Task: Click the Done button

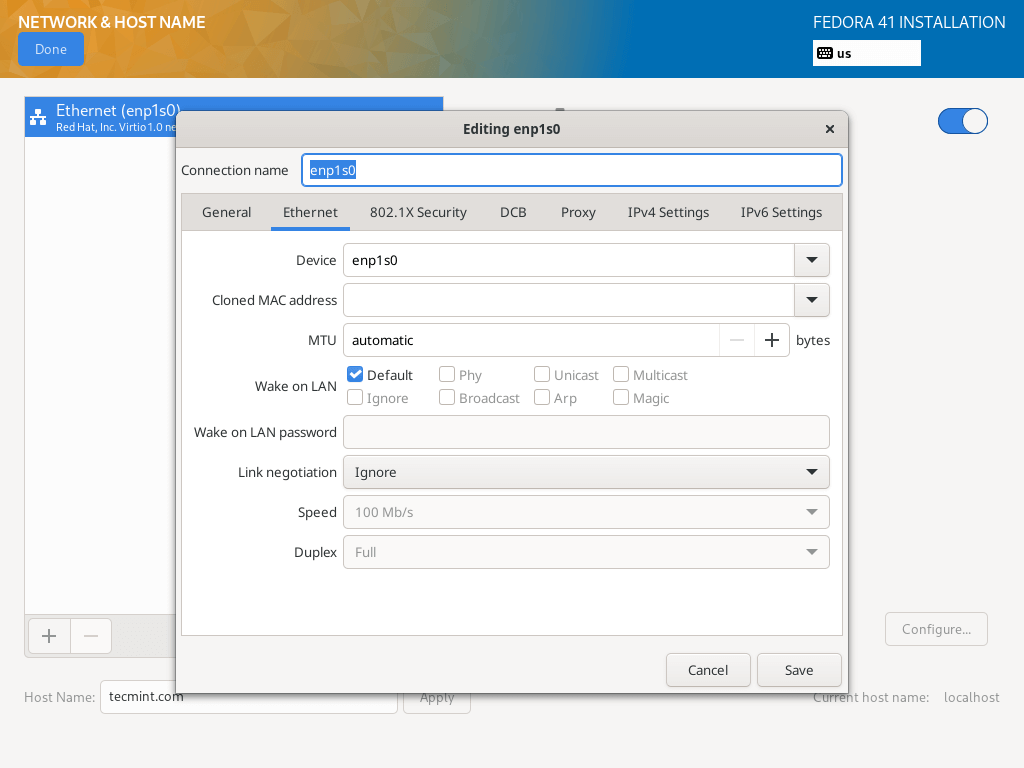Action: [51, 49]
